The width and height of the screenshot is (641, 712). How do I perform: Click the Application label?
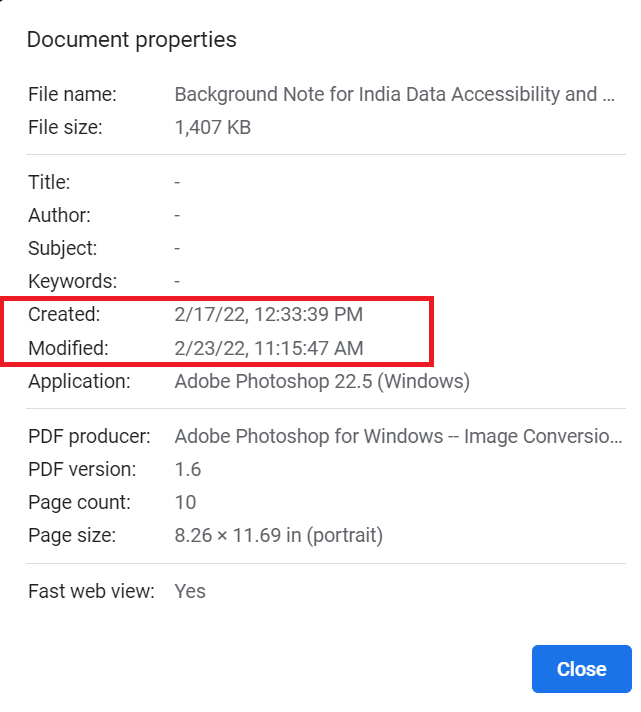(x=79, y=381)
